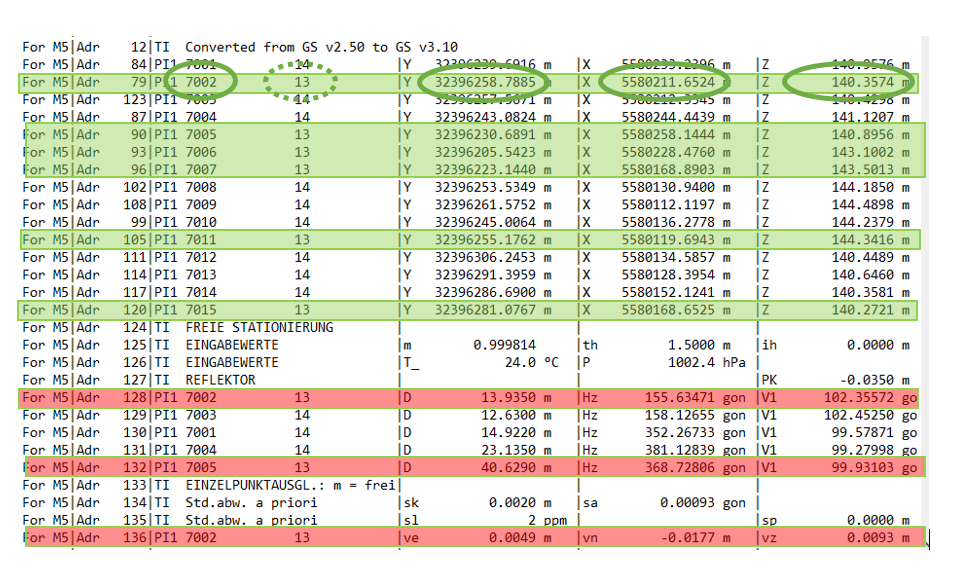Viewport: 959px width, 561px height.
Task: Click Hz value 368.72806 gon
Action: point(695,468)
